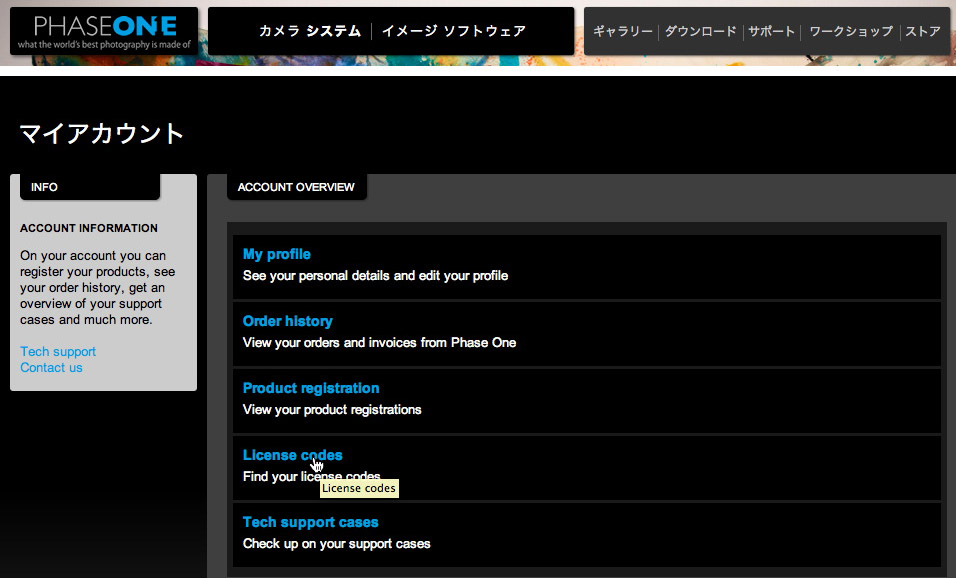The image size is (956, 578).
Task: Open My profile
Action: point(277,254)
